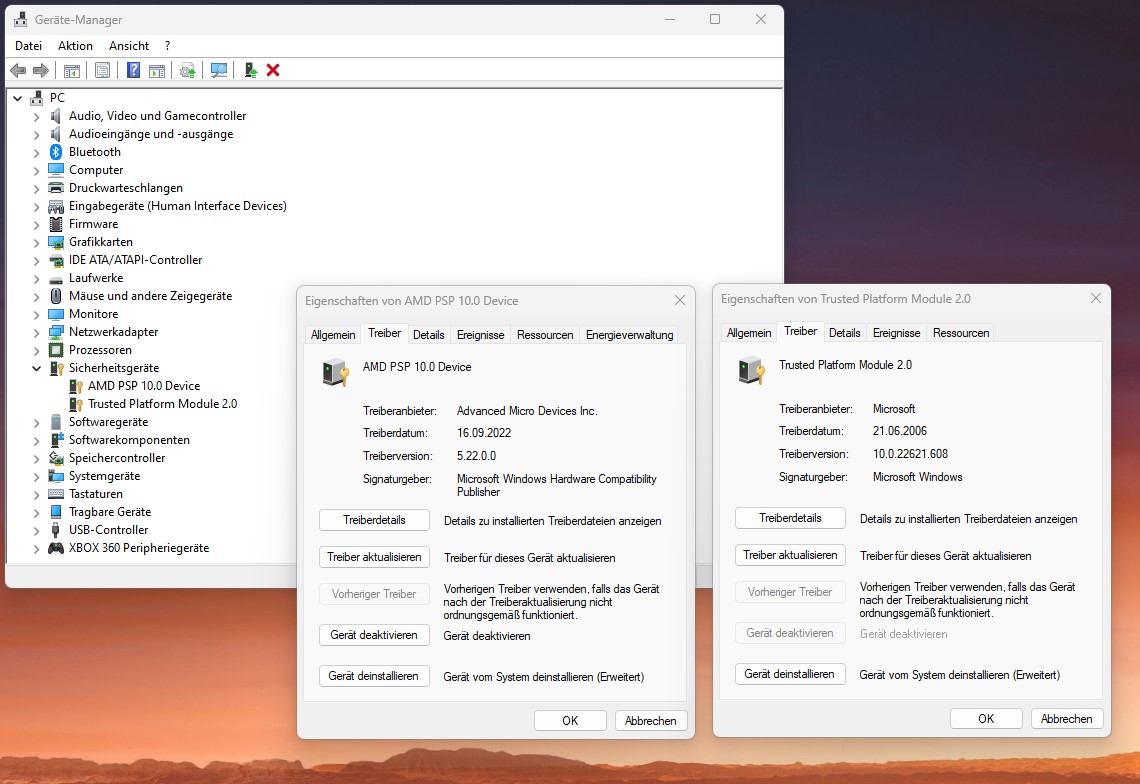Click the gear page with green arrow icon
Screen dimensions: 1140x784
(188, 71)
